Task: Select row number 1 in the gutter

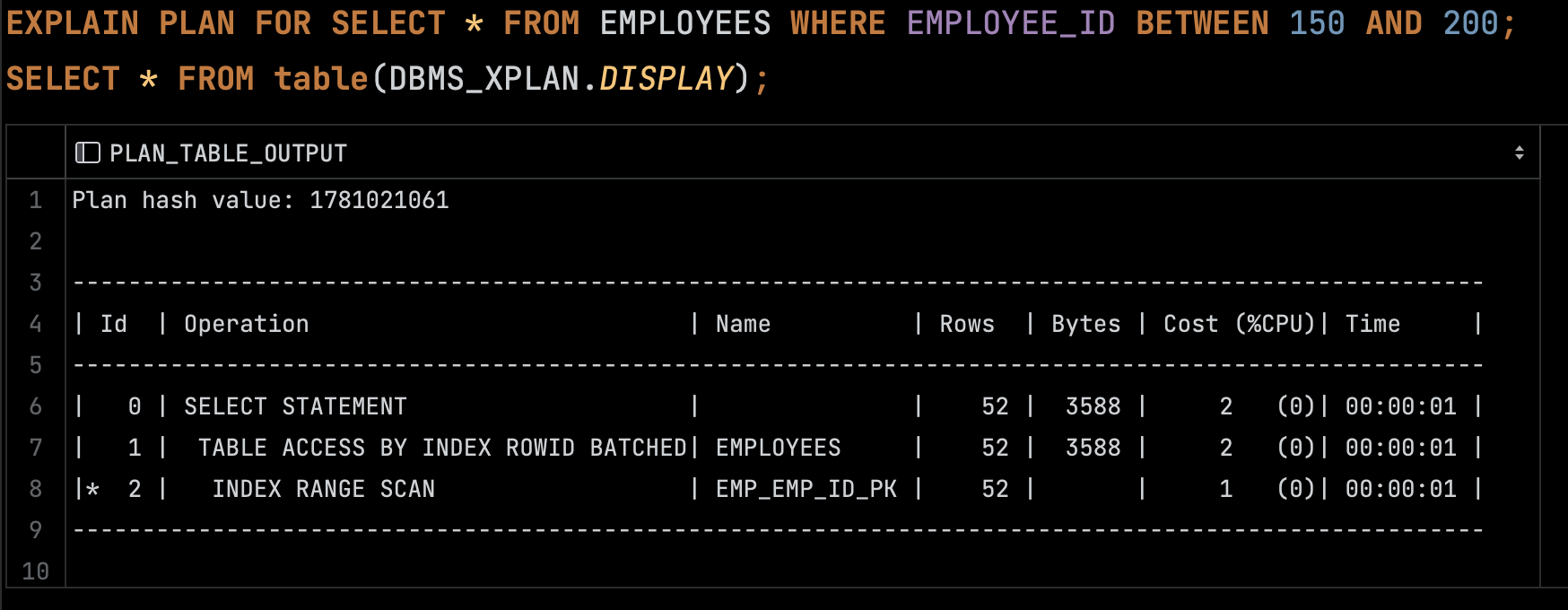Action: pos(36,200)
